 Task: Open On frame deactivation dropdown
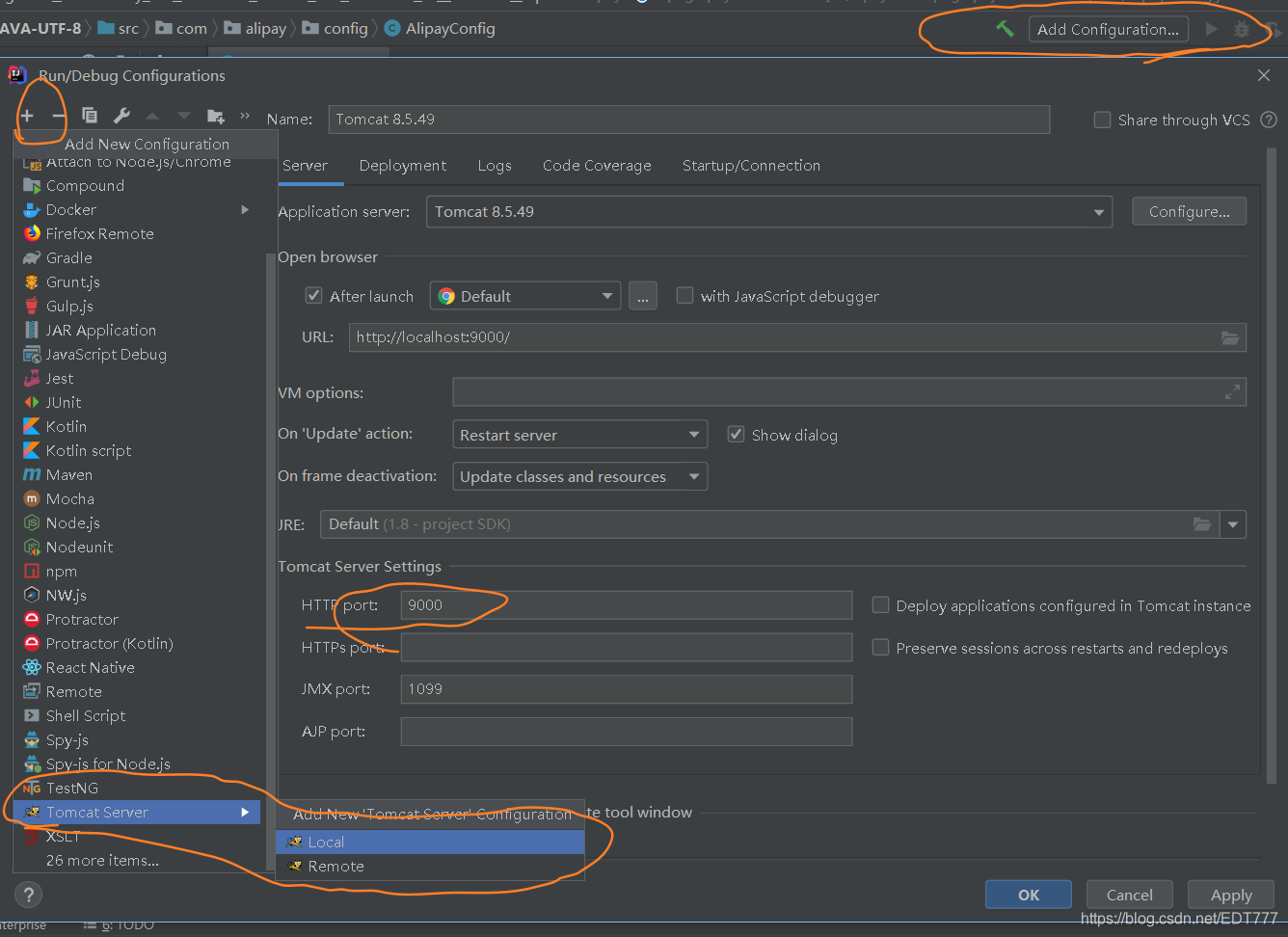579,476
